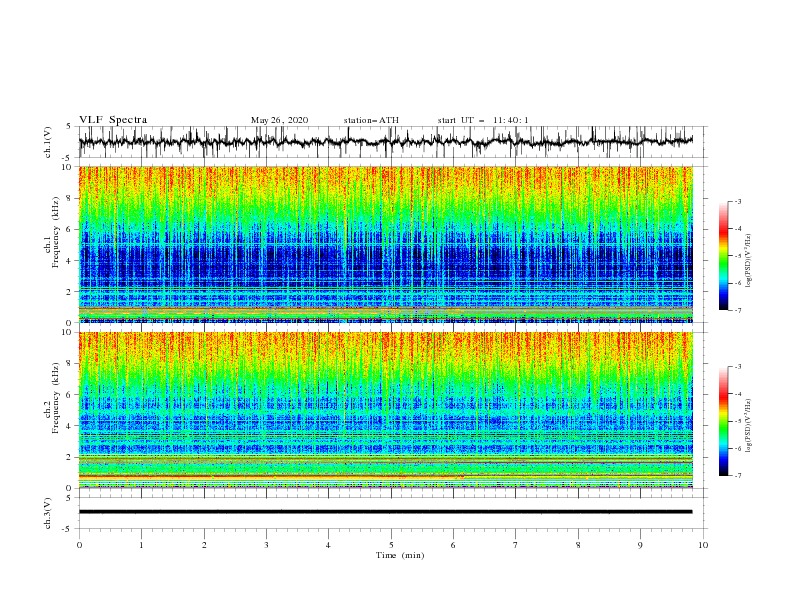Click time axis tick label "9"

coord(640,545)
